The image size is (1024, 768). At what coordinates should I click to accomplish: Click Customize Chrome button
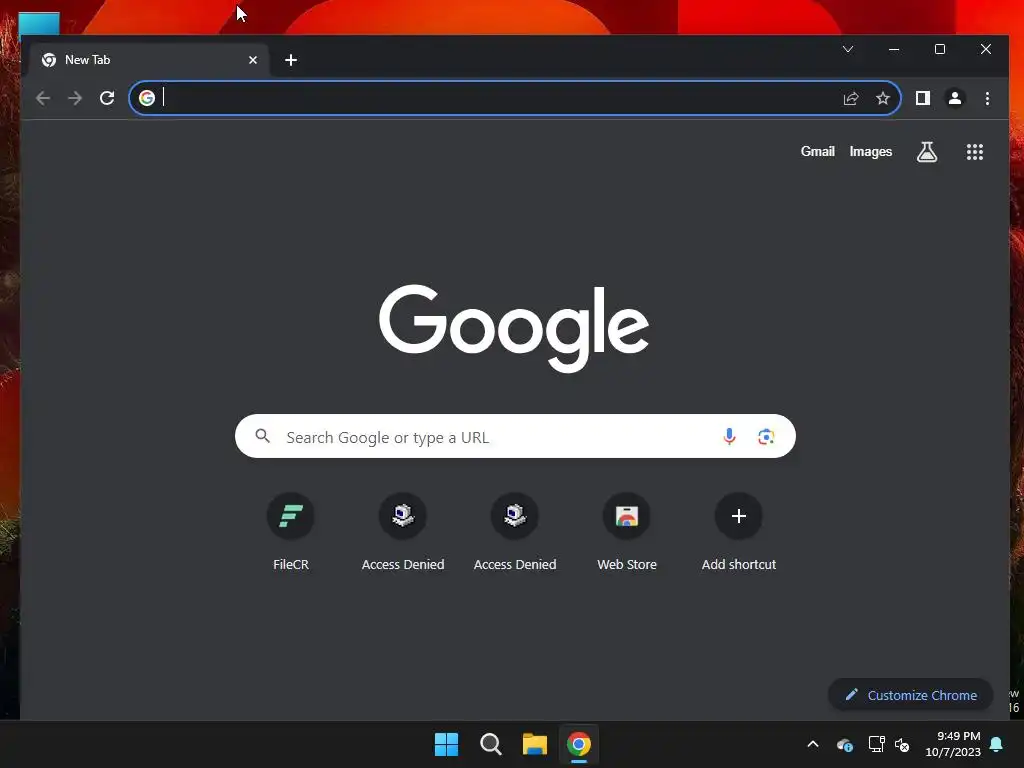(910, 695)
